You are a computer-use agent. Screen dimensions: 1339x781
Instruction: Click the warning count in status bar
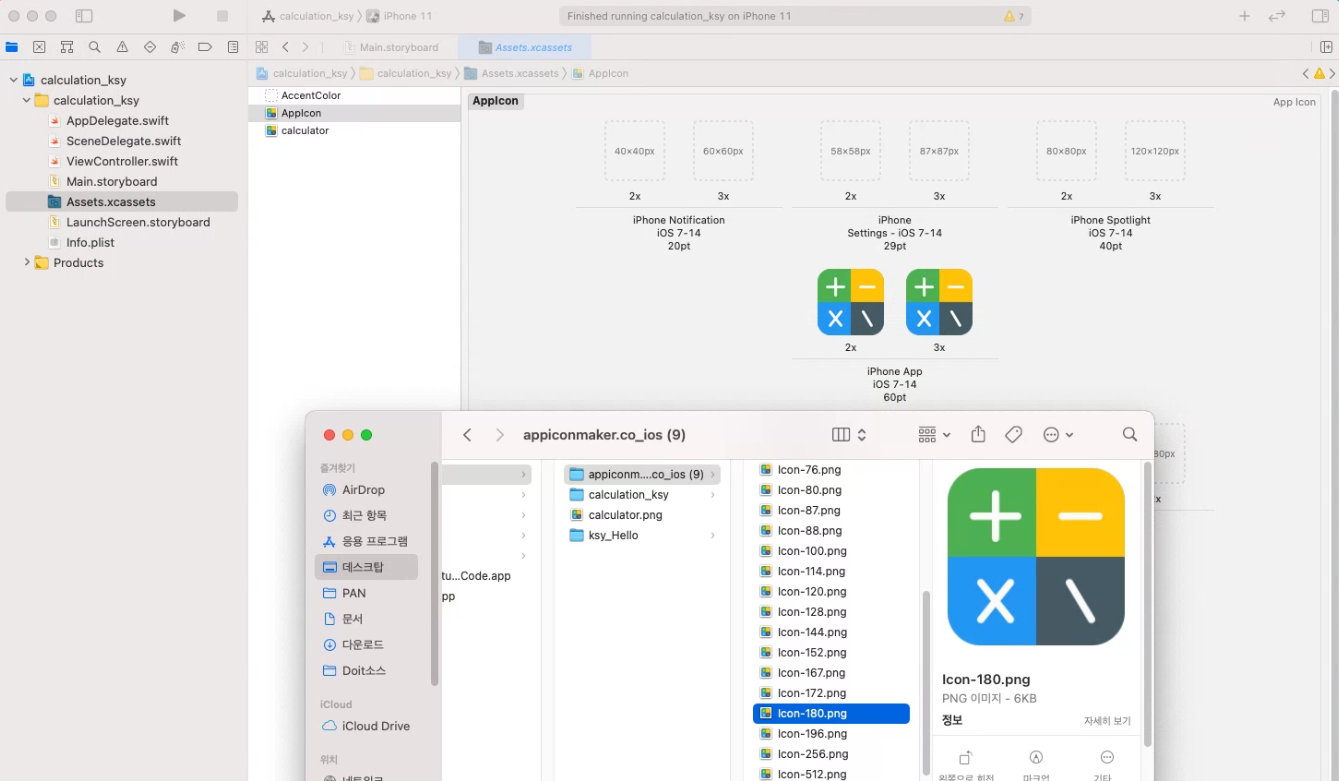point(1014,16)
